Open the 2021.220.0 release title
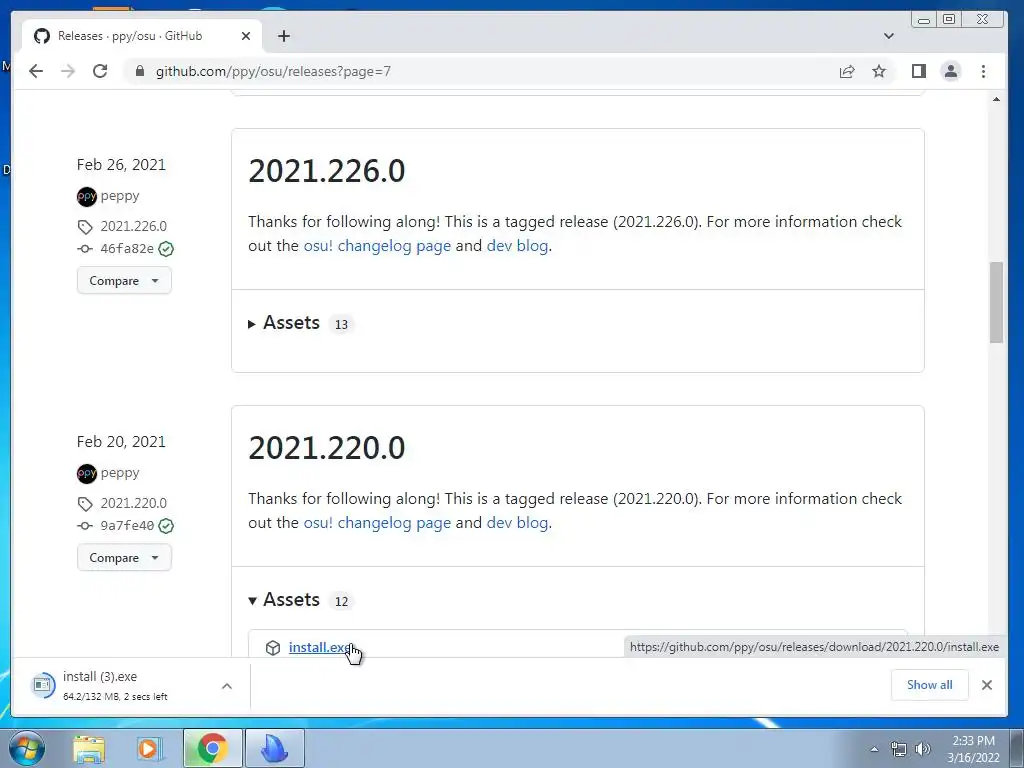1024x768 pixels. 327,448
